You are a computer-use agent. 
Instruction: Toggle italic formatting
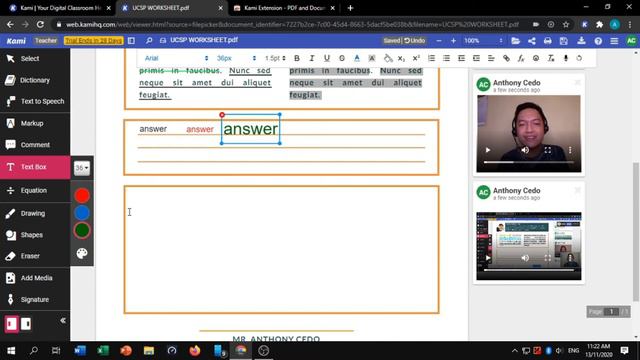coord(312,58)
